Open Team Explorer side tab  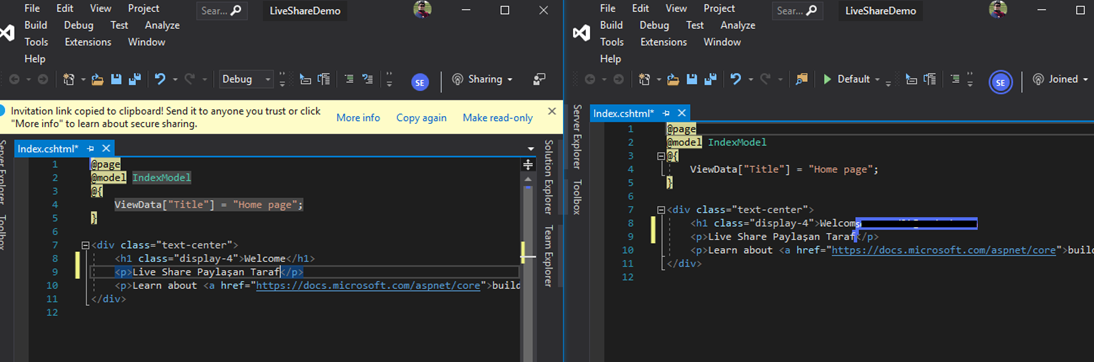548,255
